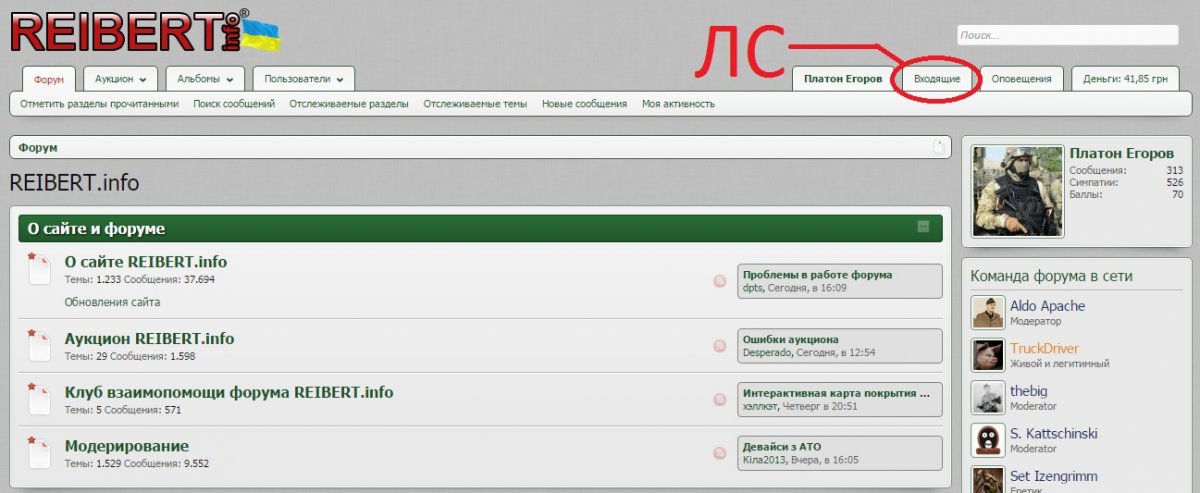Click Команда форума в сети heading
The height and width of the screenshot is (493, 1200).
(x=1052, y=276)
